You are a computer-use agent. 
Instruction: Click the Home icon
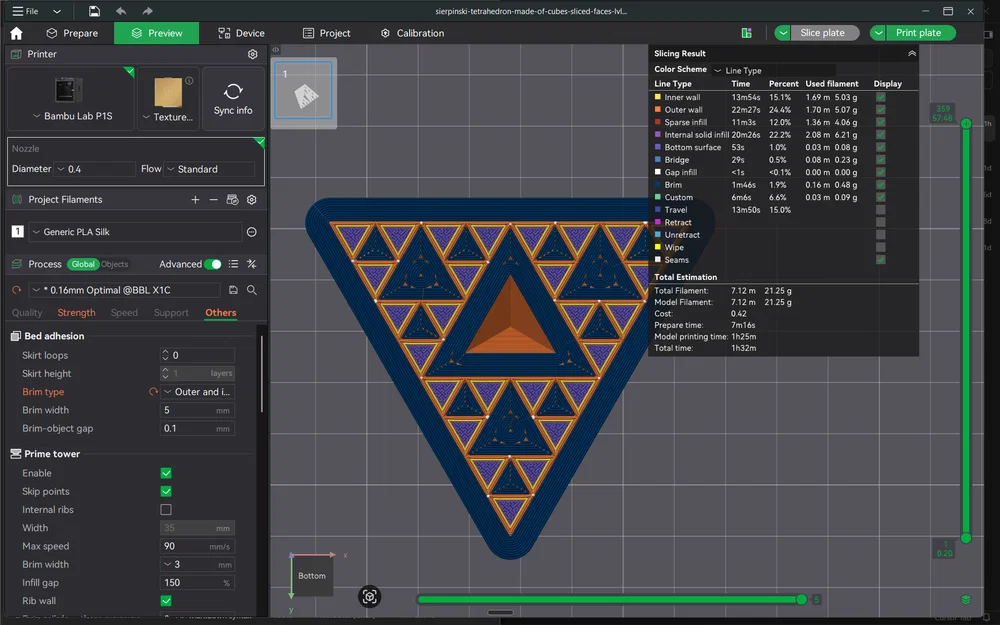16,33
